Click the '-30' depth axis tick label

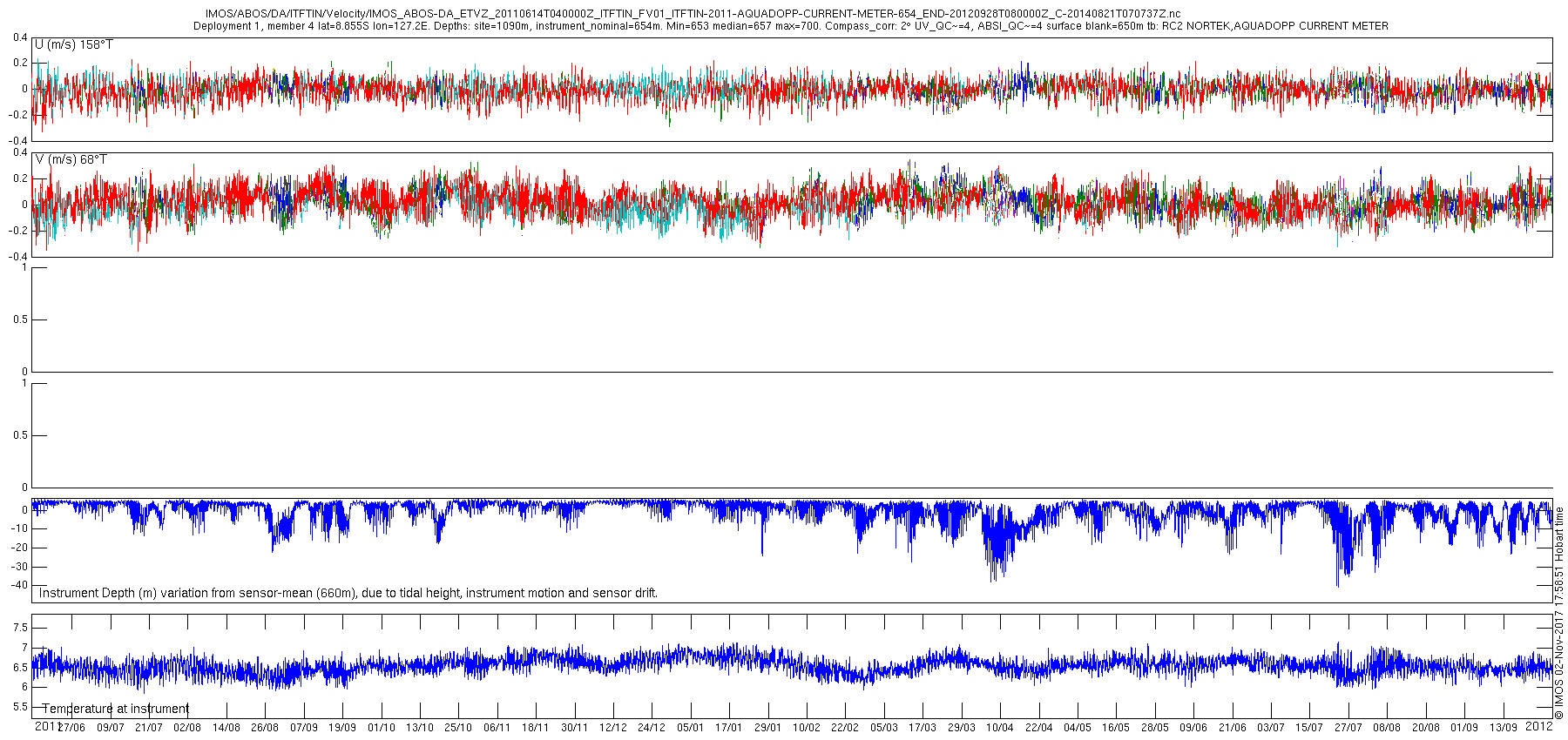(19, 566)
